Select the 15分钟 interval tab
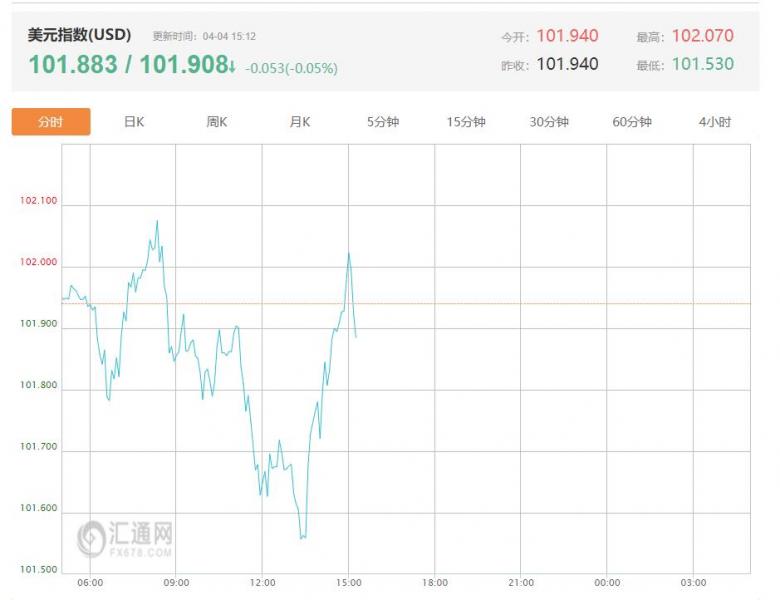The width and height of the screenshot is (780, 600). (466, 122)
